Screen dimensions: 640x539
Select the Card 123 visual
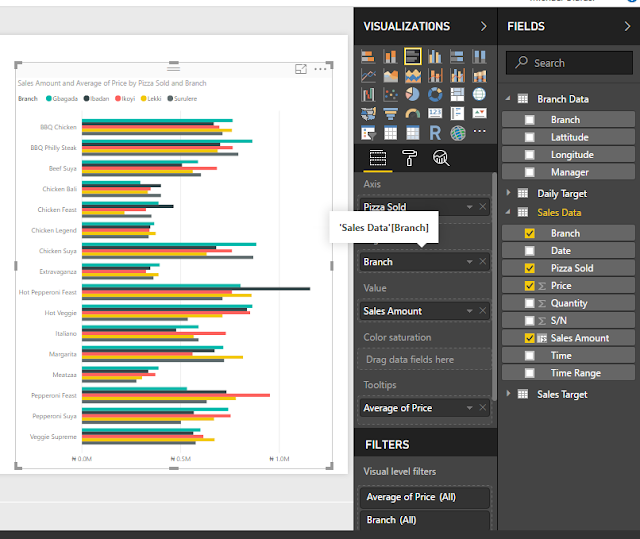point(435,113)
